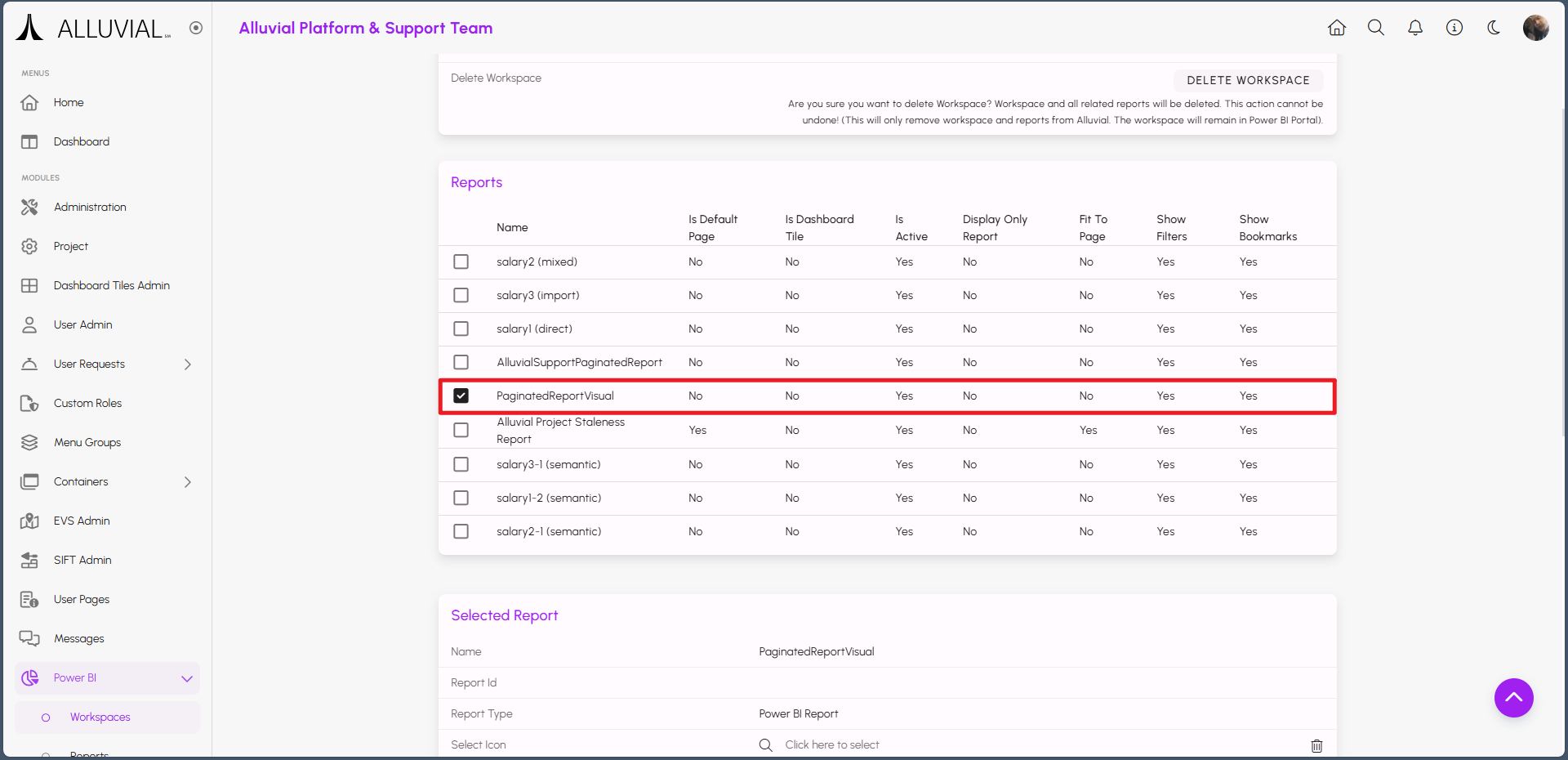Expand the Containers submenu
Image resolution: width=1568 pixels, height=760 pixels.
187,482
